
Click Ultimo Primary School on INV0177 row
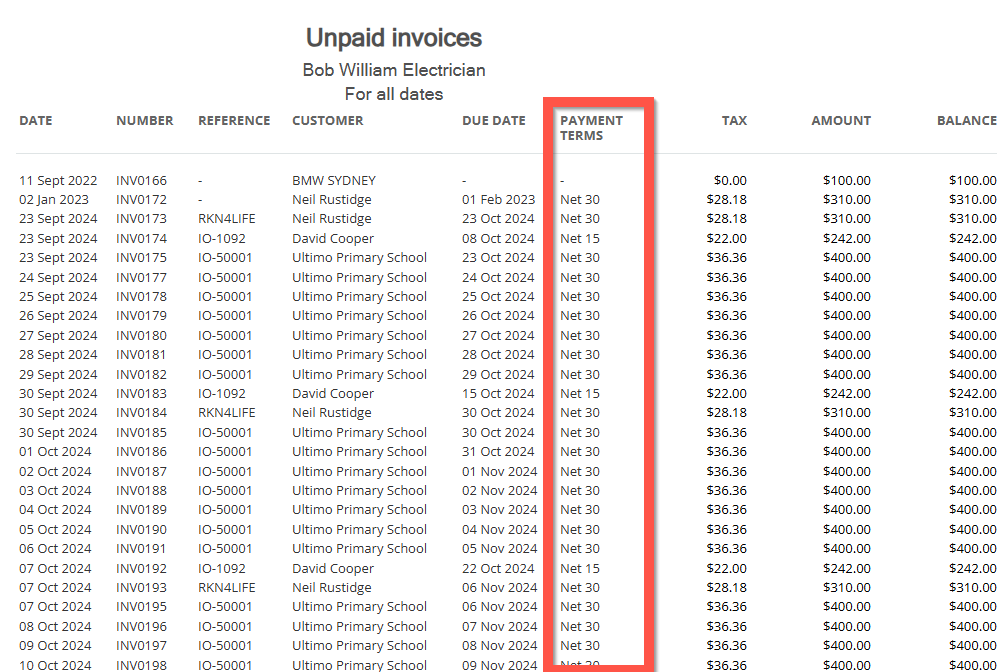pyautogui.click(x=360, y=278)
